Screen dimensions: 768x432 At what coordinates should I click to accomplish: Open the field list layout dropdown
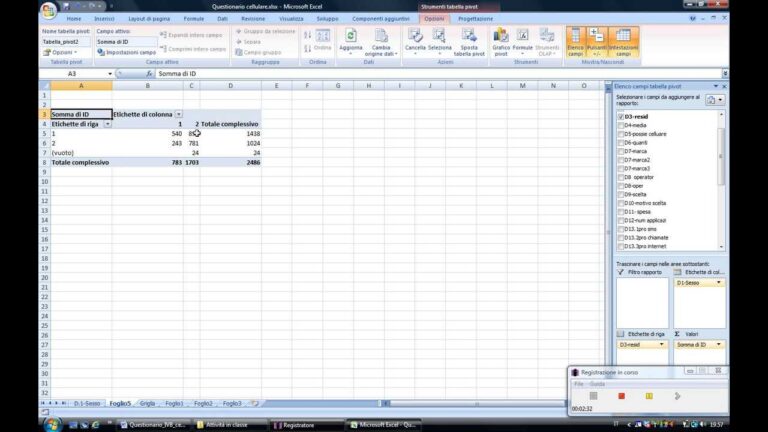[715, 100]
